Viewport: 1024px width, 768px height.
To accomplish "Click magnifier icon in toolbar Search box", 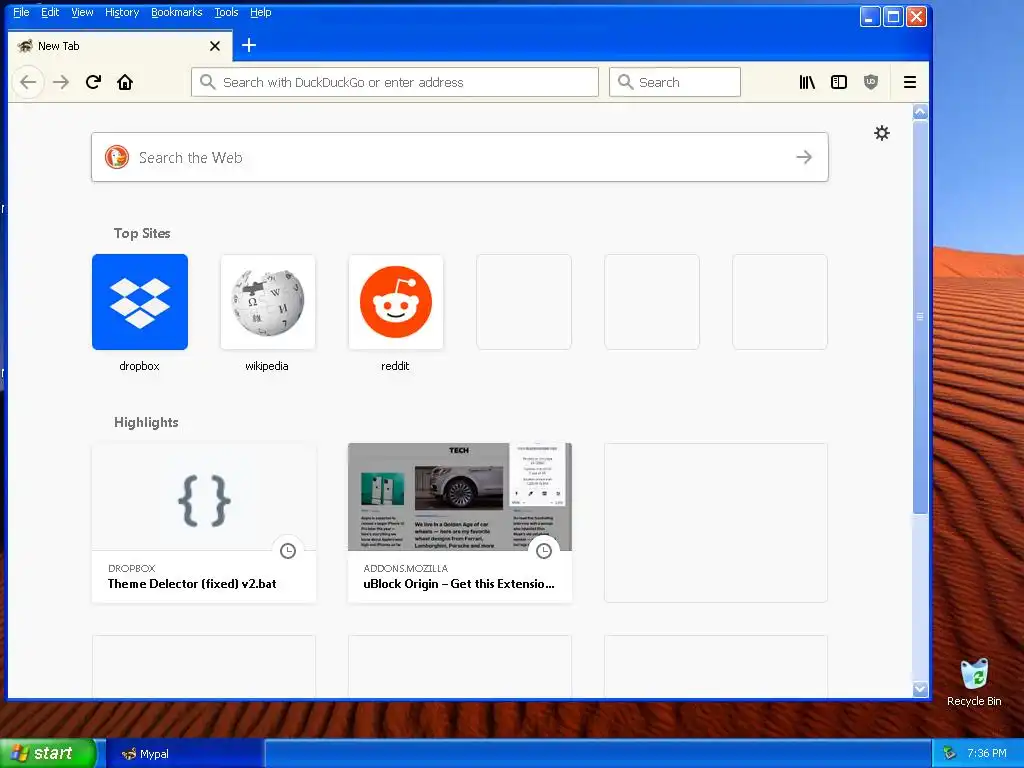I will (625, 82).
